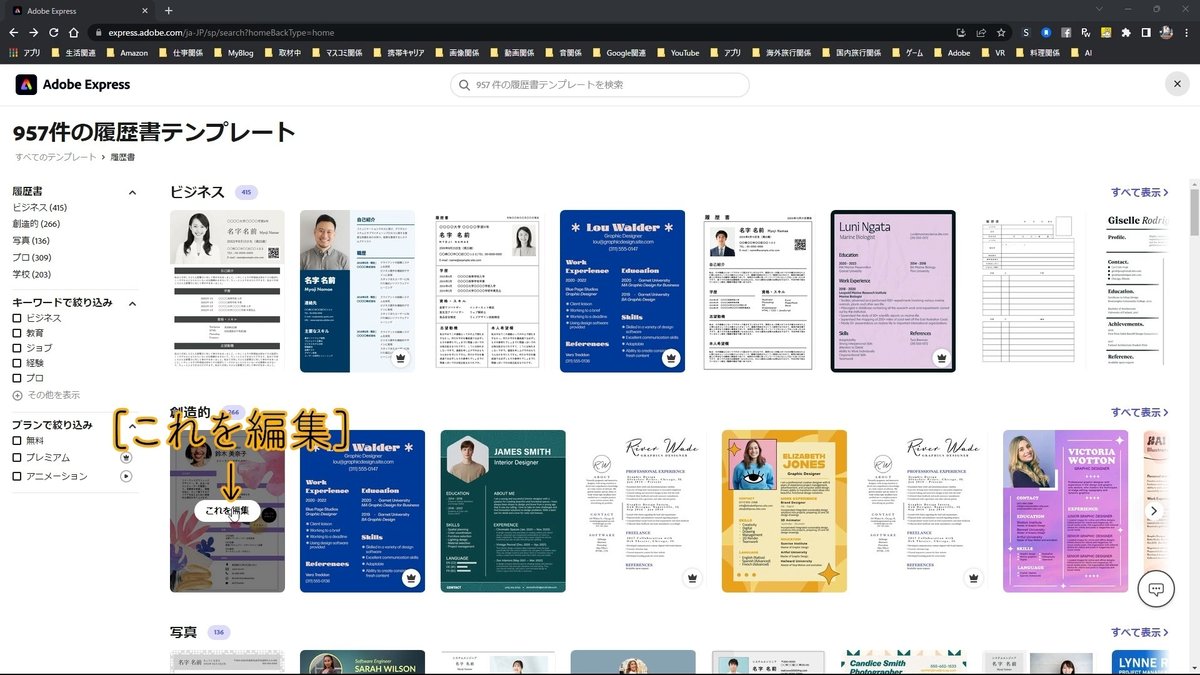Click the これを編集 button
This screenshot has width=1200, height=675.
(x=227, y=511)
